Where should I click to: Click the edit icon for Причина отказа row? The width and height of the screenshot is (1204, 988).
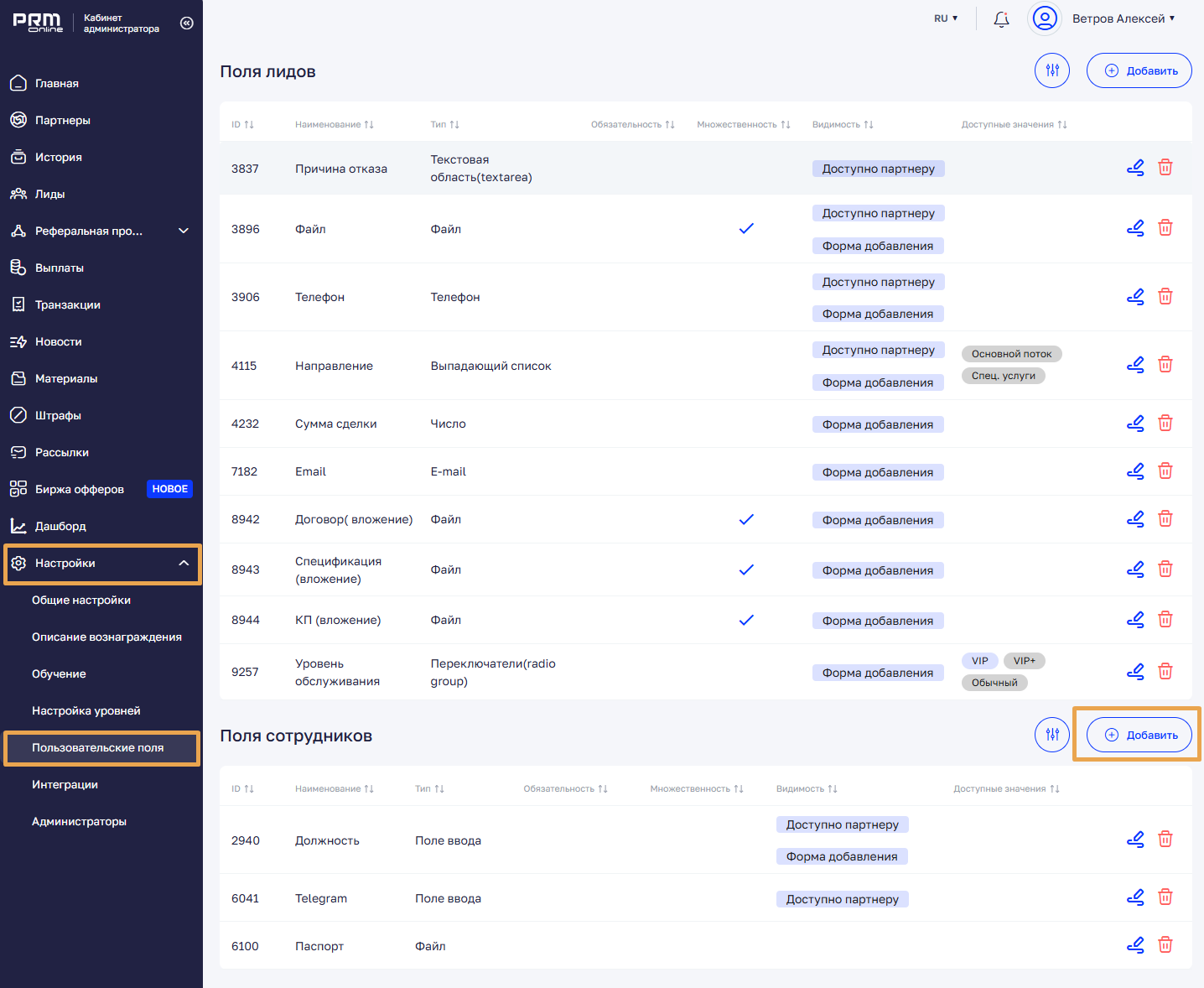click(x=1135, y=168)
